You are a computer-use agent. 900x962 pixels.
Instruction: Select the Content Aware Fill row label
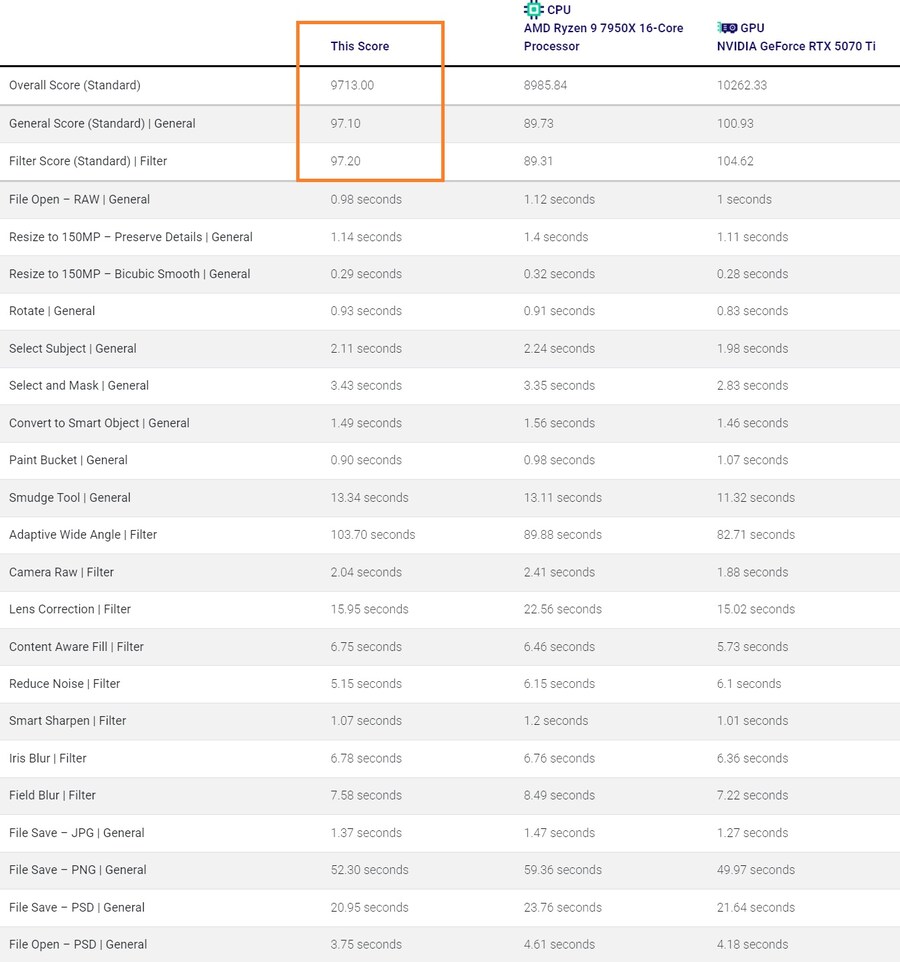[x=76, y=647]
